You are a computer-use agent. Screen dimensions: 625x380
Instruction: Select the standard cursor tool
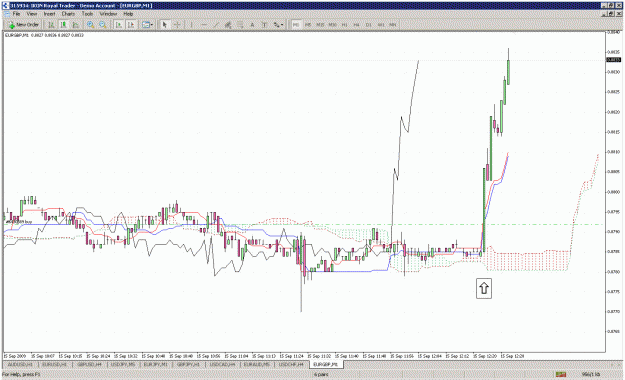click(x=165, y=25)
